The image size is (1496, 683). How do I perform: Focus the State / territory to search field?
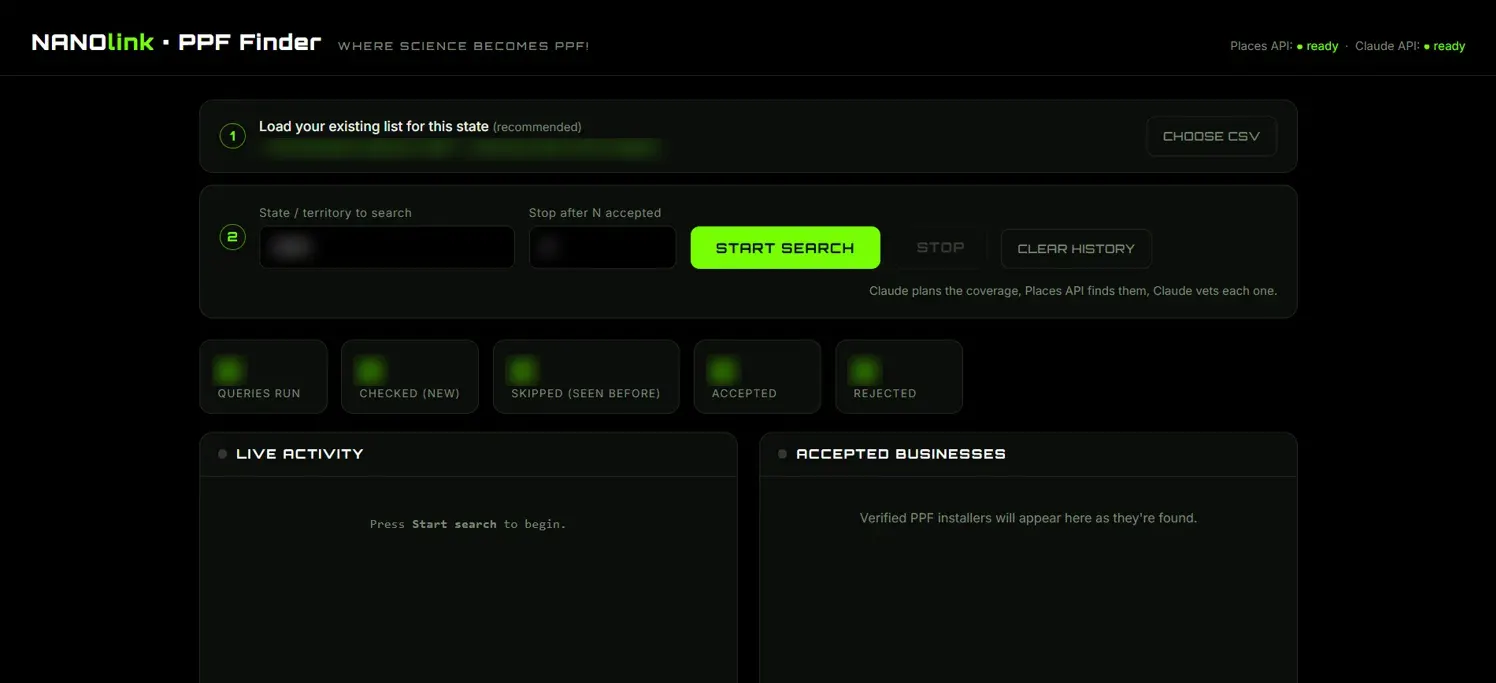coord(387,247)
